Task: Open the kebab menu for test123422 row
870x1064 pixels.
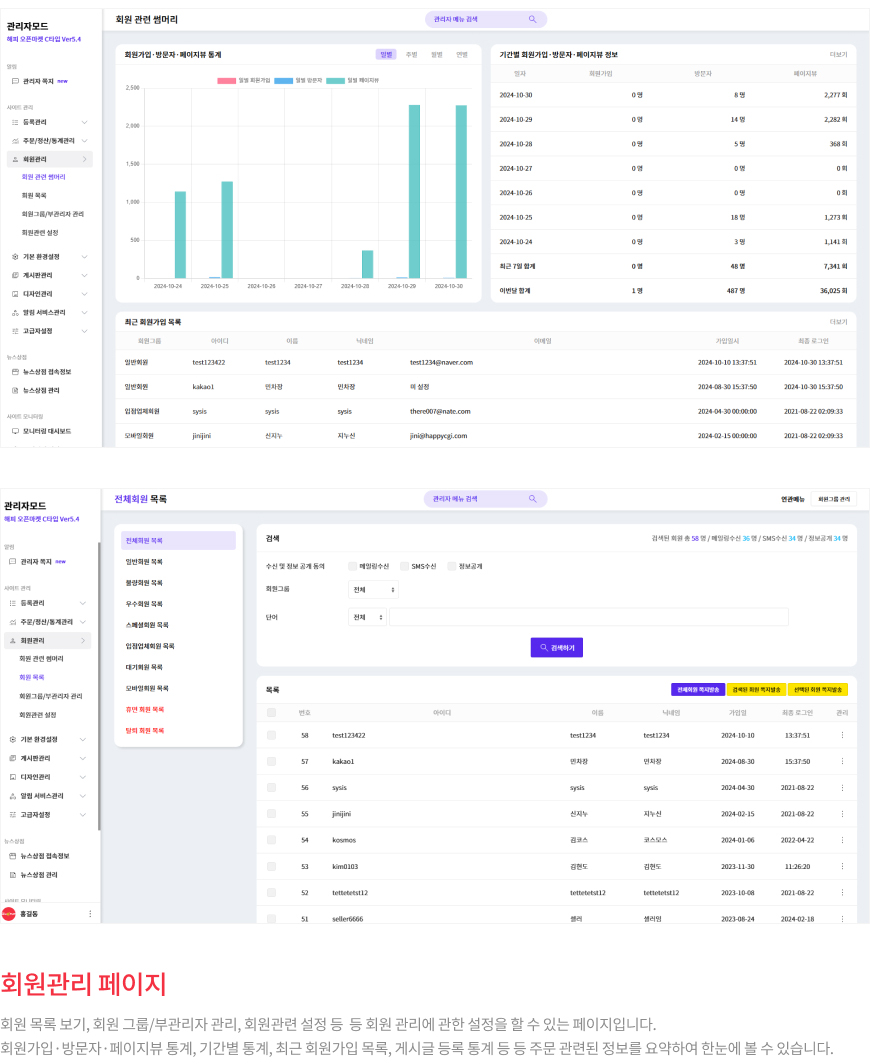Action: click(x=842, y=735)
